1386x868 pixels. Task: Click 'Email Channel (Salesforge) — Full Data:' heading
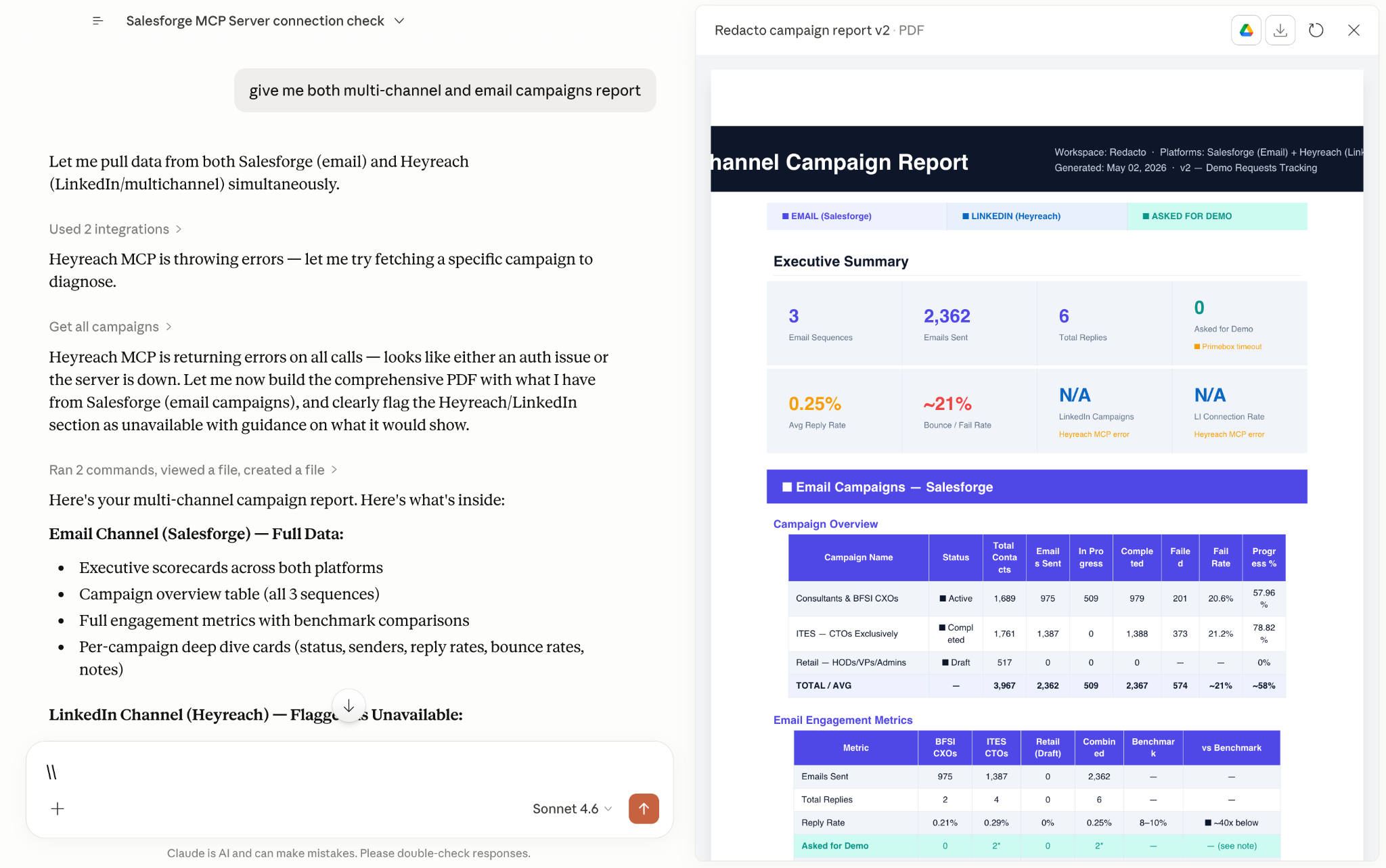click(196, 534)
